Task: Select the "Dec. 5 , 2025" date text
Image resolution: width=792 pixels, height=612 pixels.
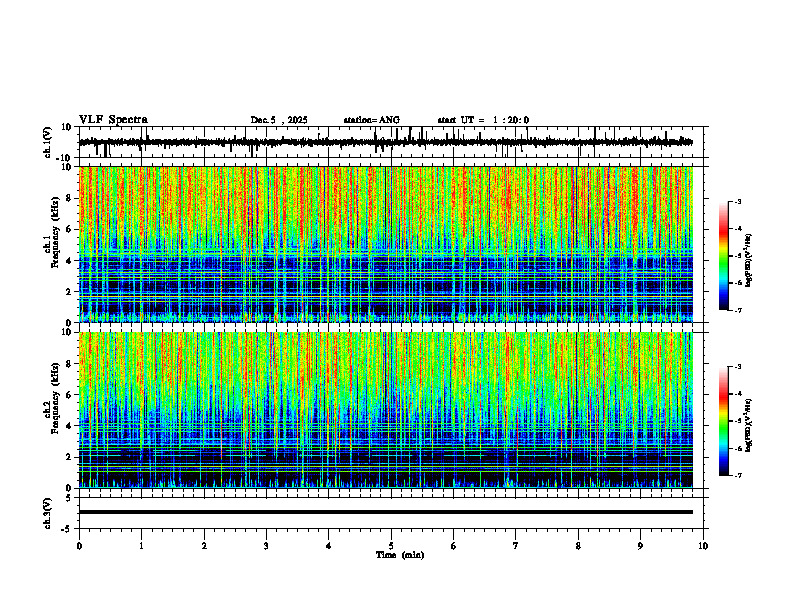Action: point(279,120)
